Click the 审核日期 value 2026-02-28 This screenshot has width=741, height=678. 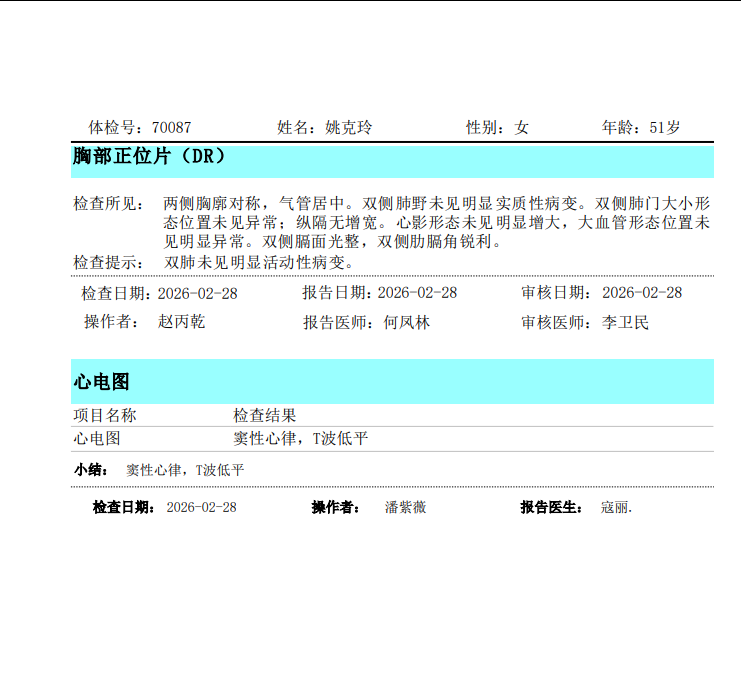tap(642, 293)
